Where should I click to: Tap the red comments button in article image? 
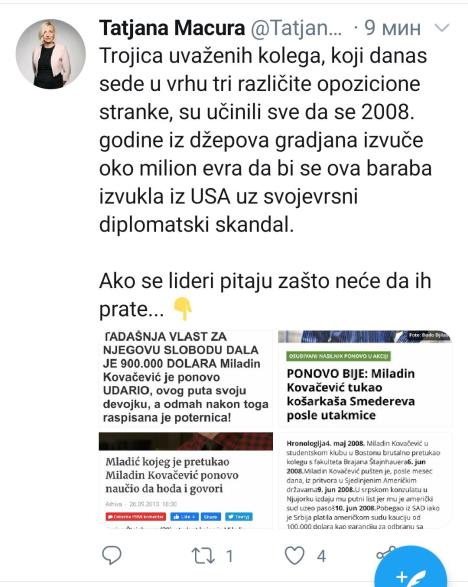click(x=136, y=517)
